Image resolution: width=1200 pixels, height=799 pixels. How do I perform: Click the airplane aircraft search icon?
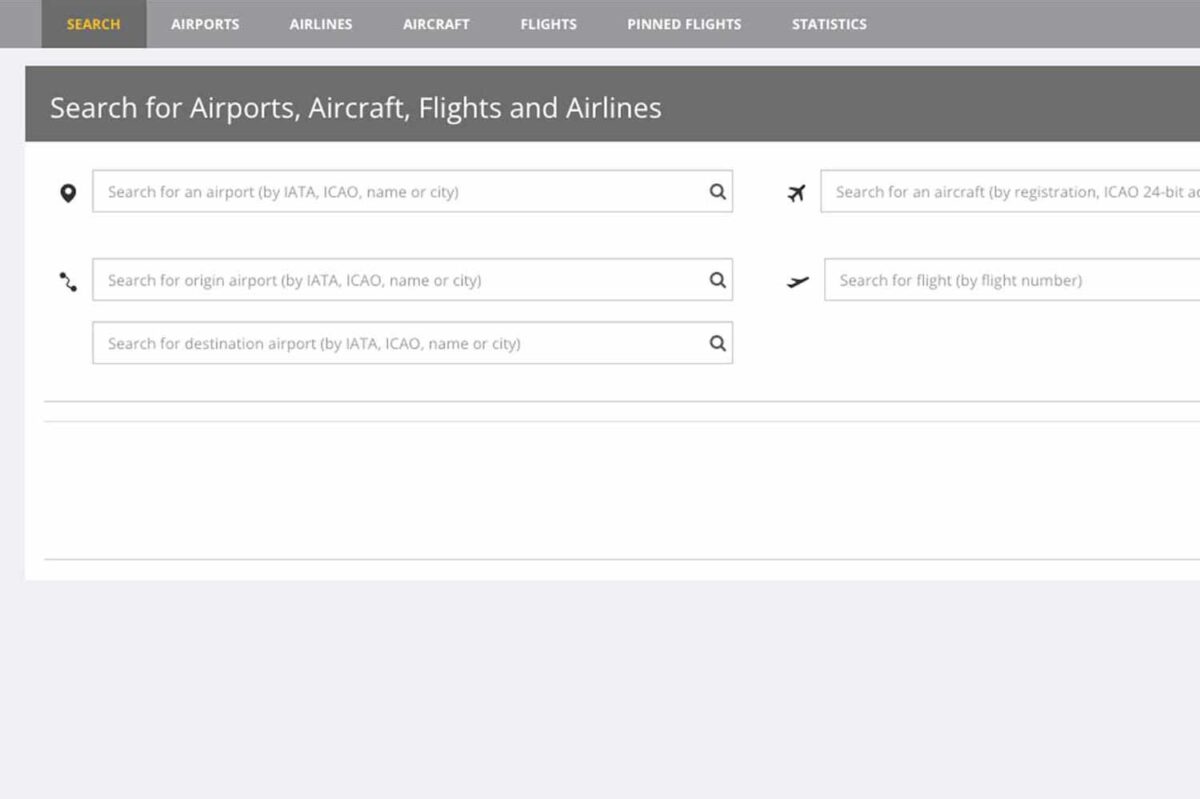[797, 193]
